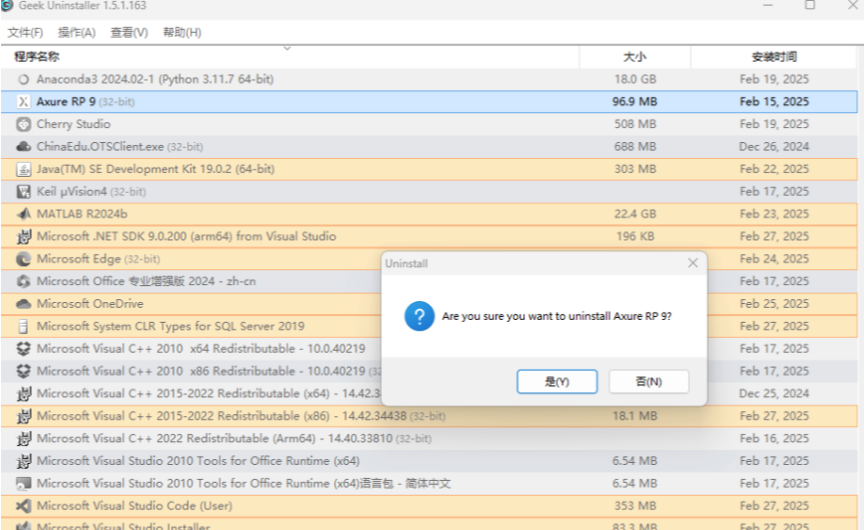This screenshot has width=864, height=530.
Task: Click the Geek Uninstaller title bar logo
Action: (x=7, y=6)
